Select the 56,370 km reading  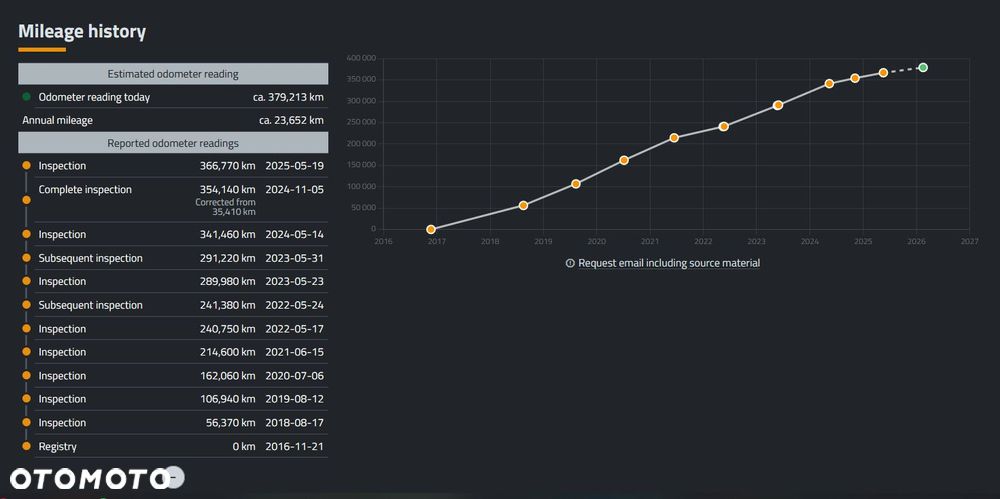[x=230, y=422]
